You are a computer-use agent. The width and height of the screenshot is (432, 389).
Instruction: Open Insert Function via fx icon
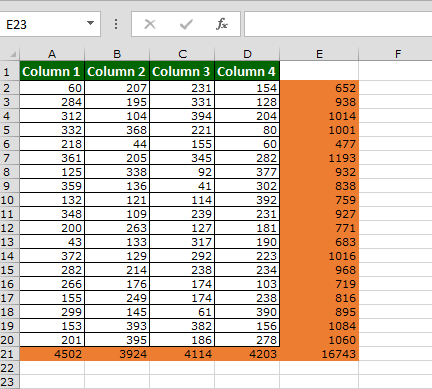coord(222,24)
